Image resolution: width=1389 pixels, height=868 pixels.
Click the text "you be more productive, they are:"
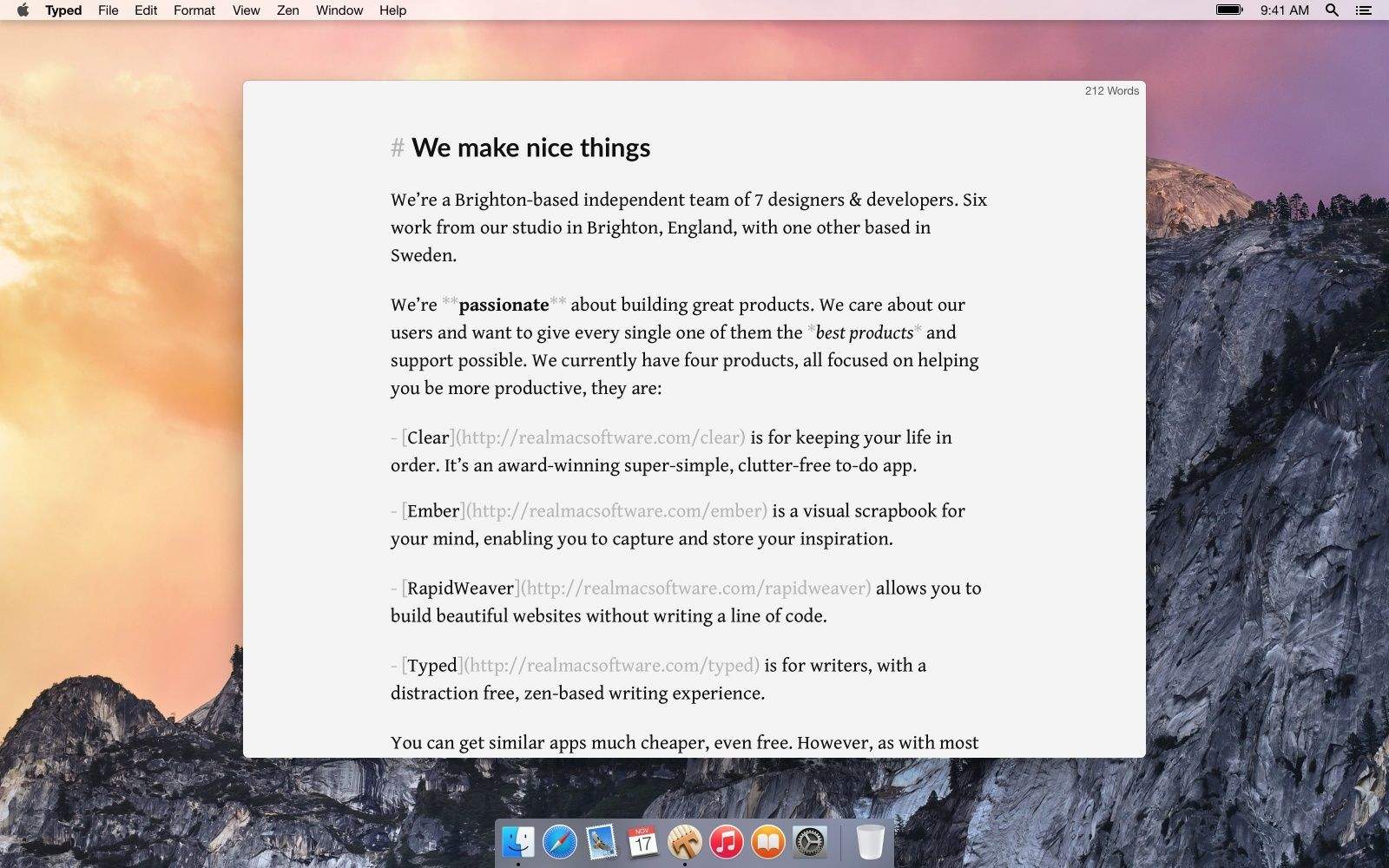tap(526, 389)
